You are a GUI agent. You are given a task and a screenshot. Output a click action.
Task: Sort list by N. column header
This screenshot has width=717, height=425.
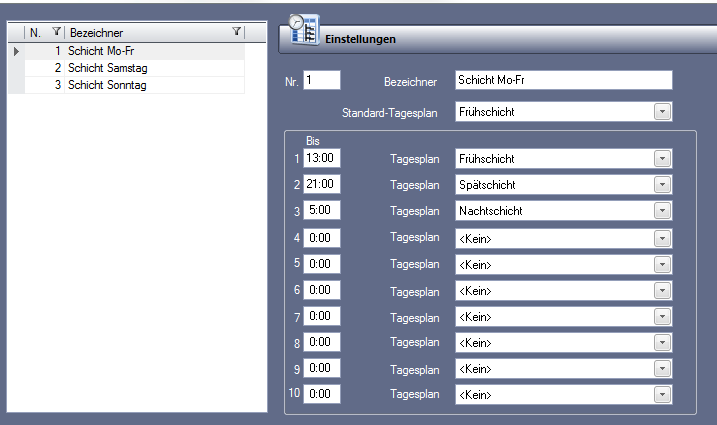37,33
